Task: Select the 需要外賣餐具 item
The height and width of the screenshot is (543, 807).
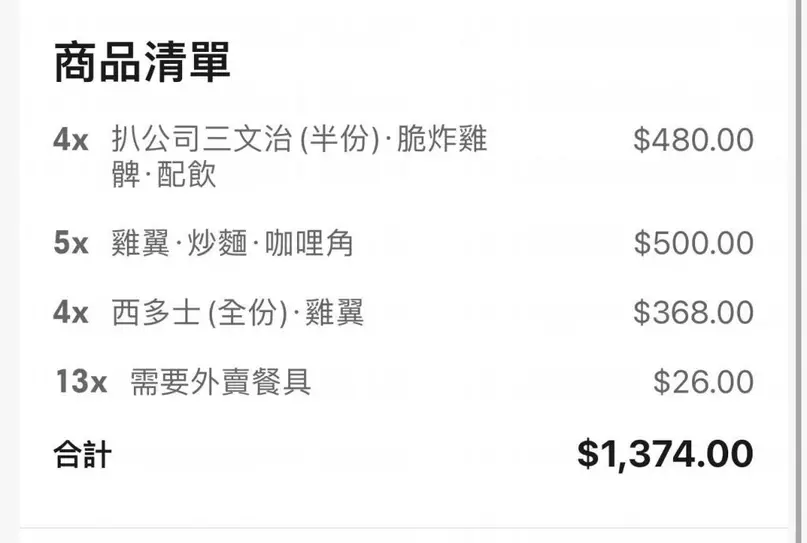Action: click(220, 382)
